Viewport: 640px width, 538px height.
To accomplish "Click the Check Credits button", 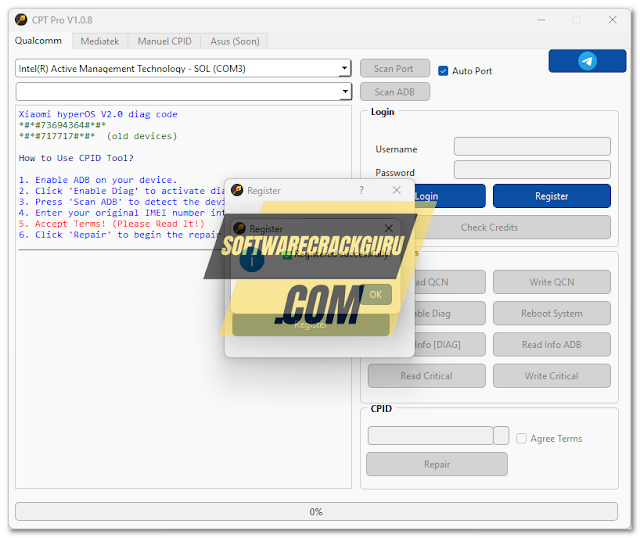I will (512, 227).
